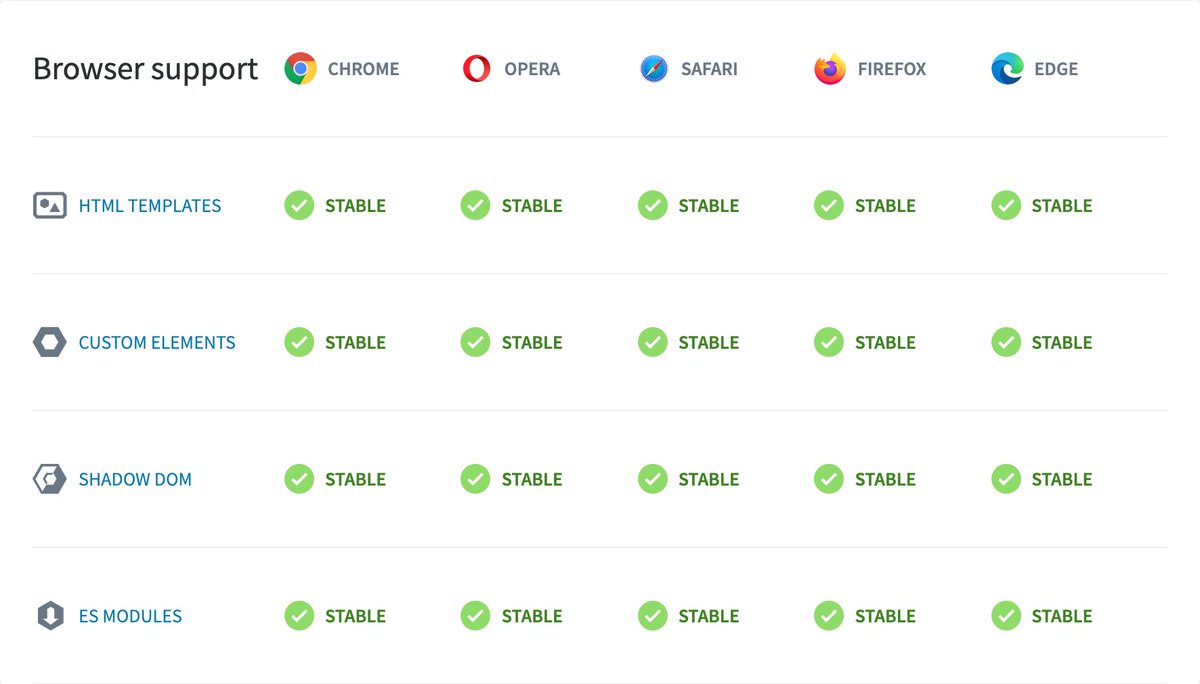Image resolution: width=1200 pixels, height=684 pixels.
Task: Click Safari's green checkmark for Custom Elements
Action: coord(653,343)
